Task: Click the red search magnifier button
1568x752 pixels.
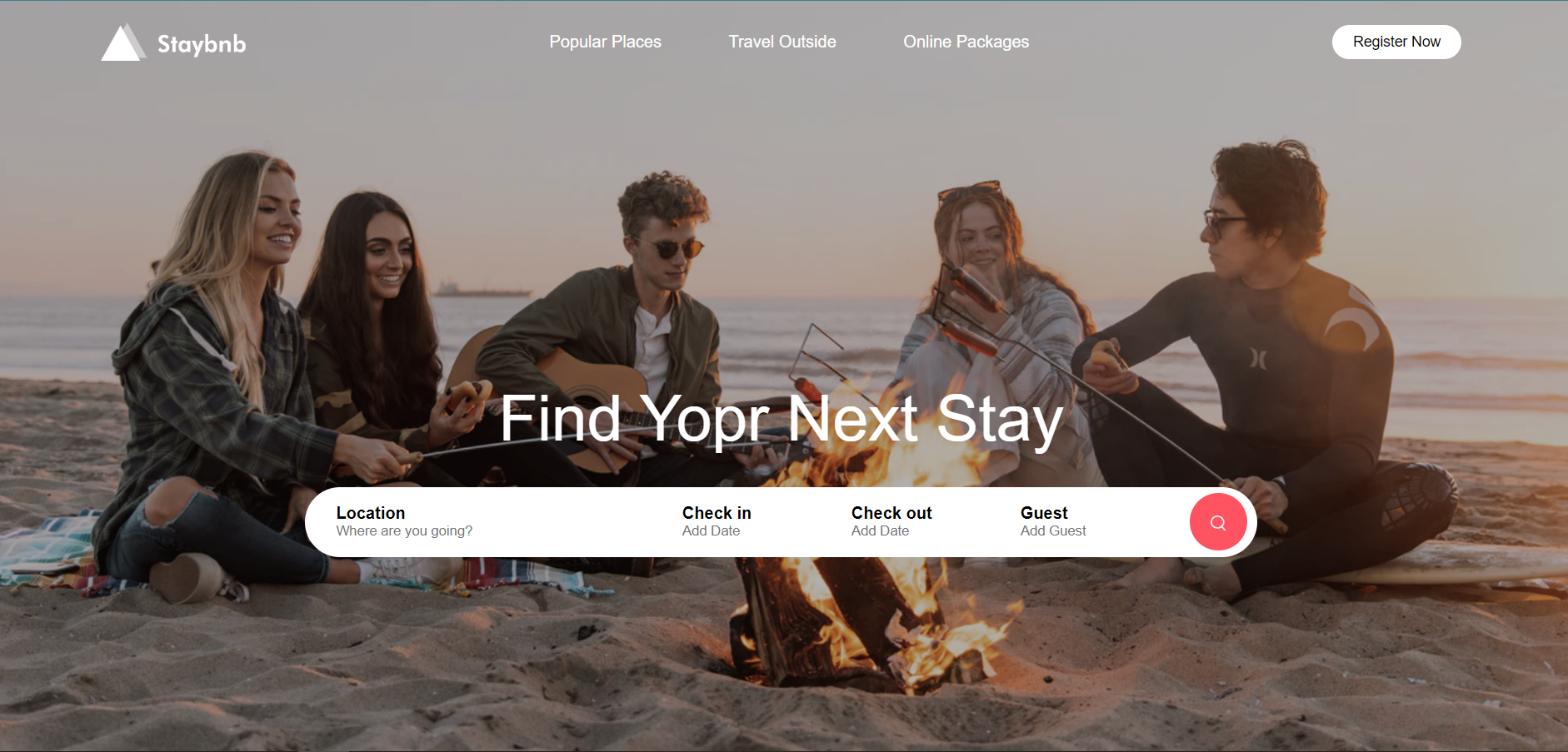Action: tap(1218, 522)
